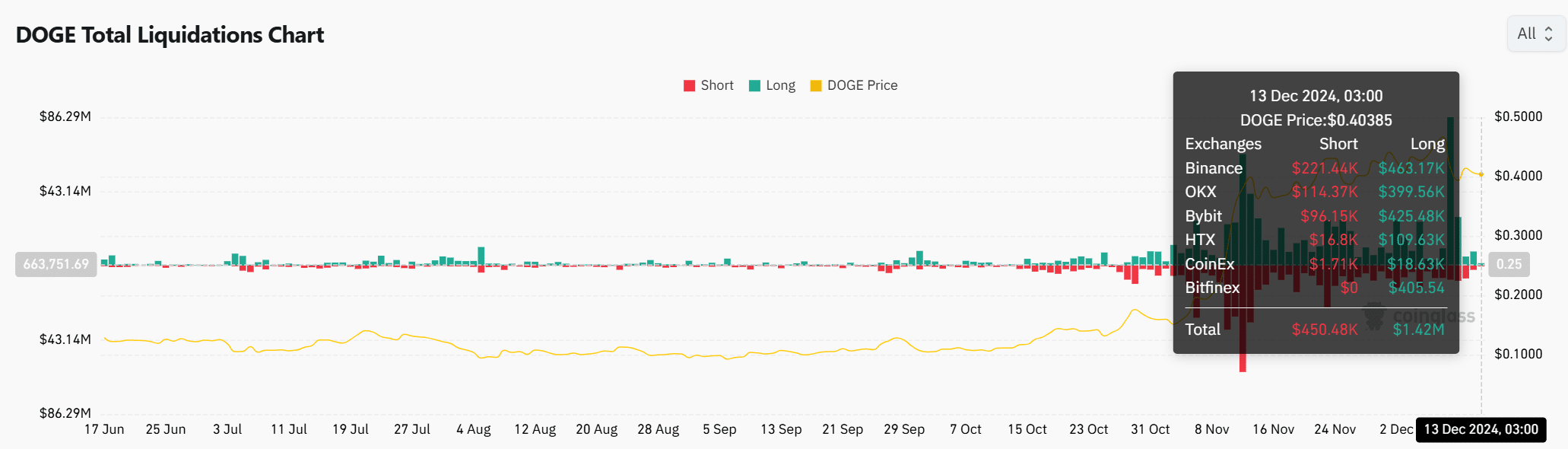Click the 7 Oct x-axis date label

click(966, 429)
